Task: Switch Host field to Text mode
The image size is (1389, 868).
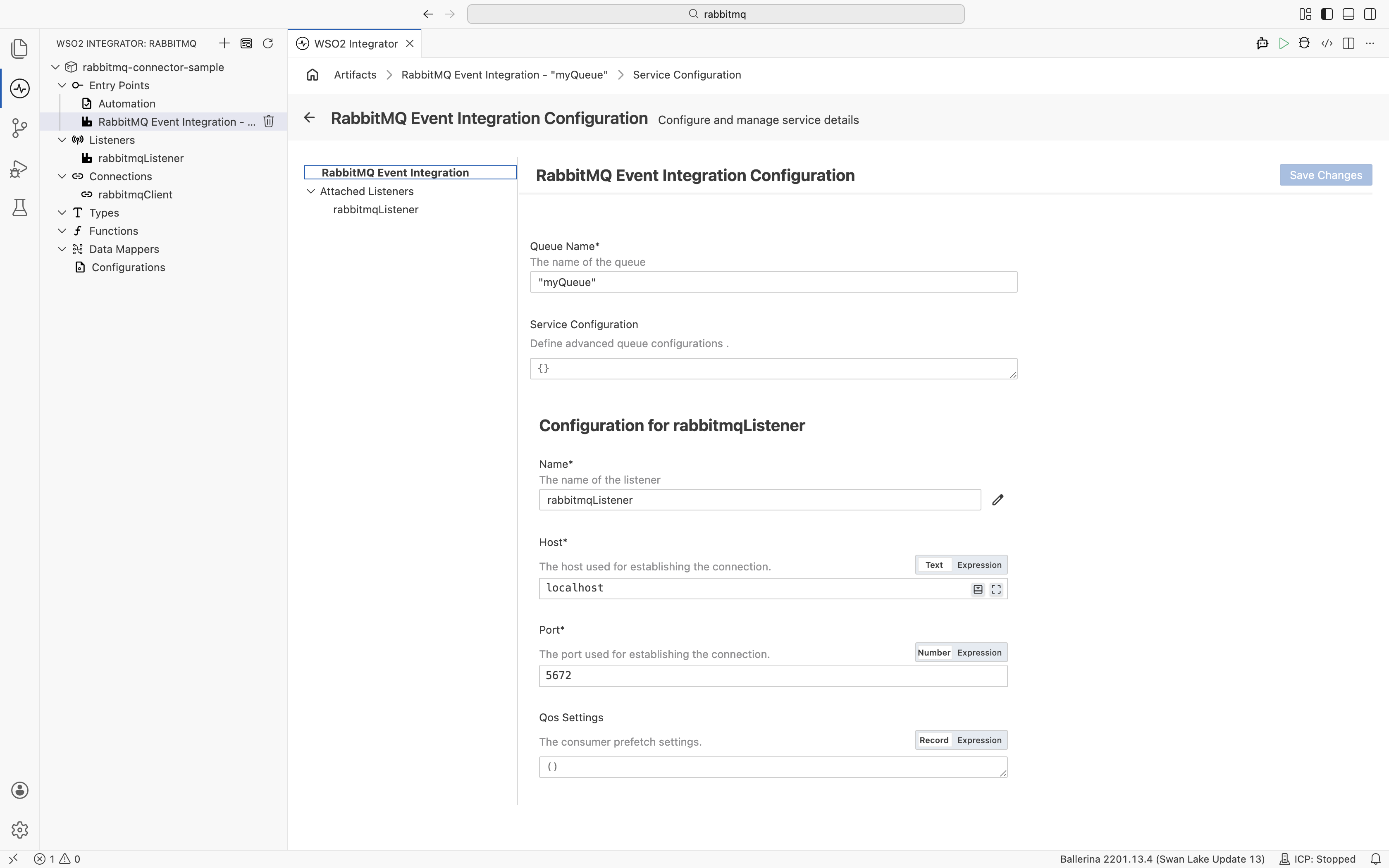Action: [934, 565]
